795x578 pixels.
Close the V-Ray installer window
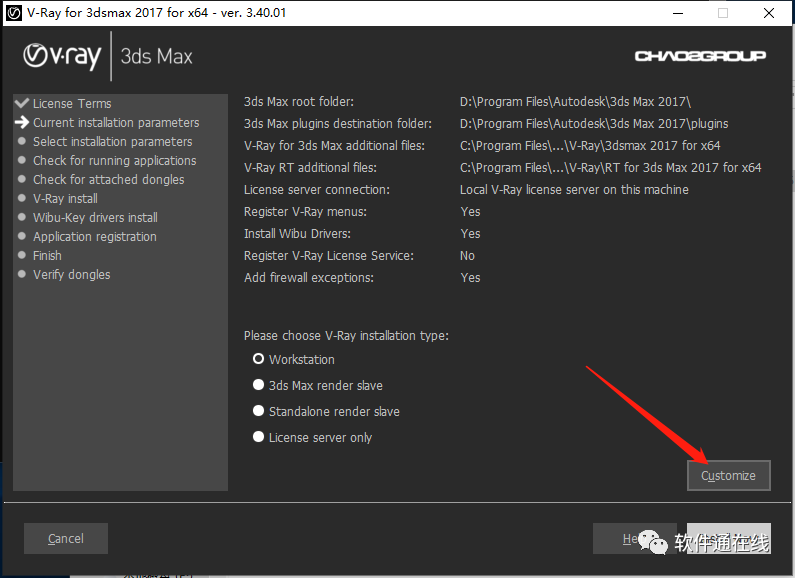[769, 13]
